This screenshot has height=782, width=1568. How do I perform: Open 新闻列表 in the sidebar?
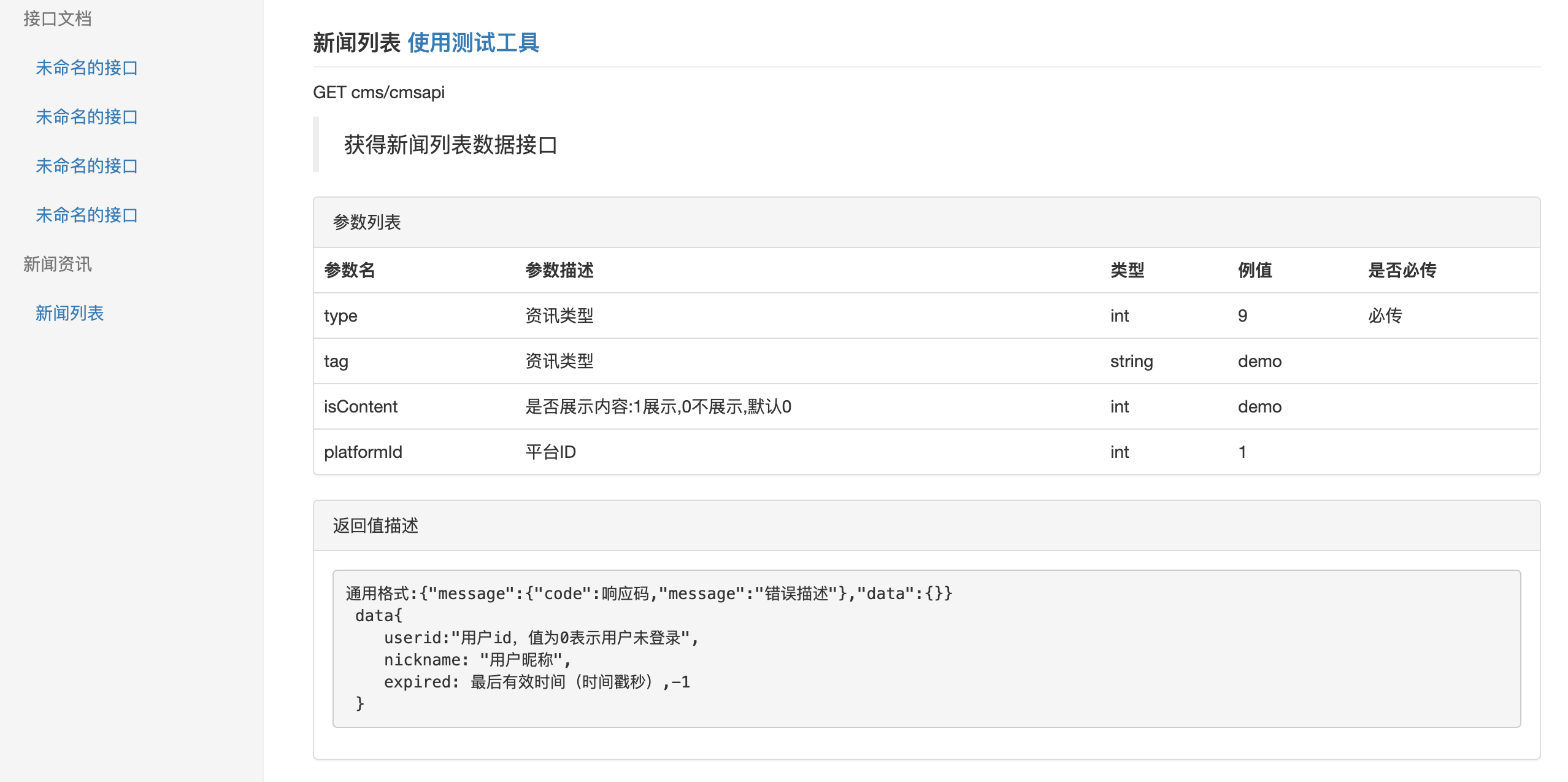(69, 313)
